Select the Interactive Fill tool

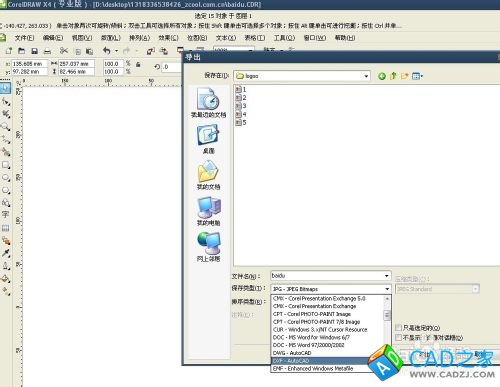click(x=6, y=291)
